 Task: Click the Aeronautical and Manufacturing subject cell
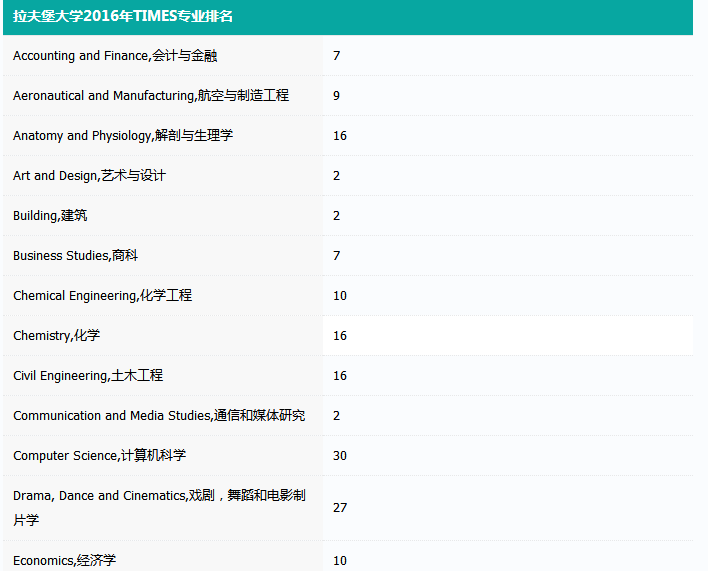coord(150,96)
